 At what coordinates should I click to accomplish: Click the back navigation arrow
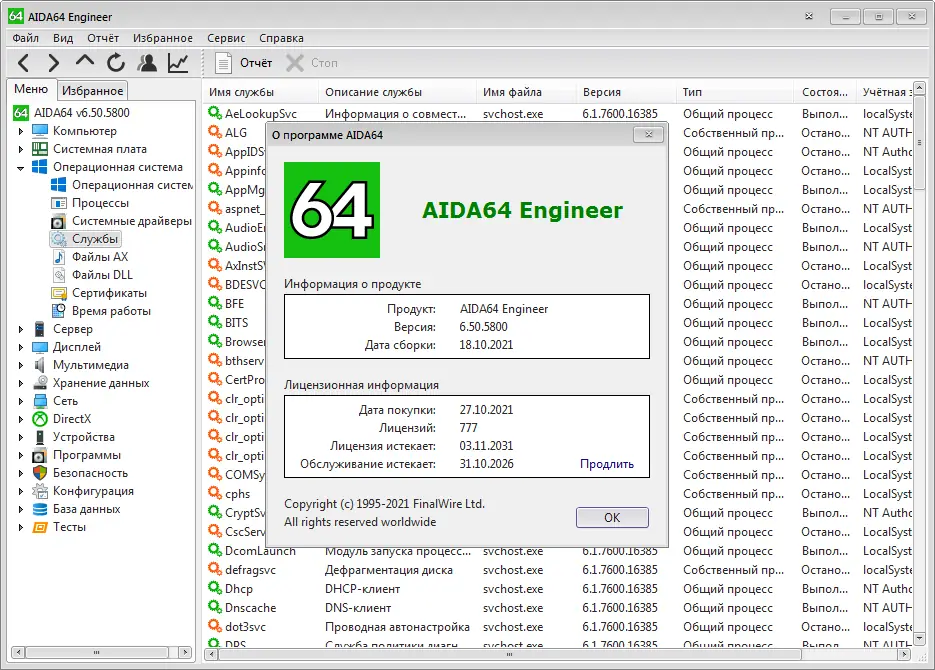pyautogui.click(x=22, y=62)
